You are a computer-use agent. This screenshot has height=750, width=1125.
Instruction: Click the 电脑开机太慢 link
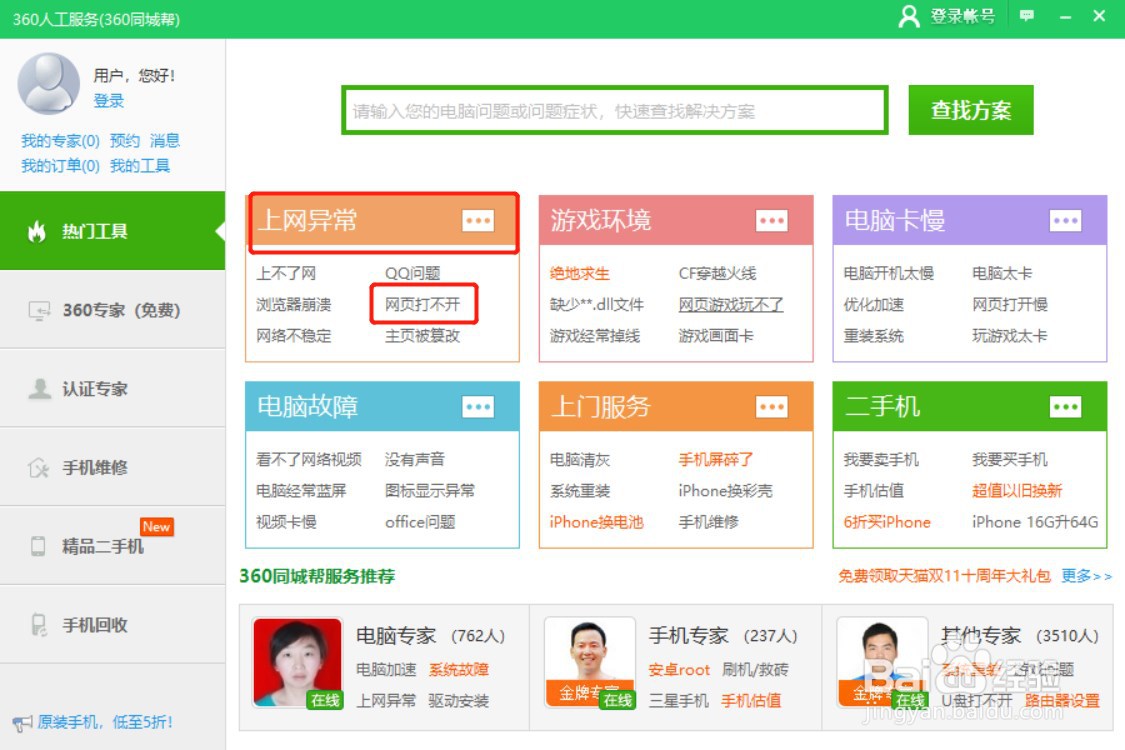[889, 273]
